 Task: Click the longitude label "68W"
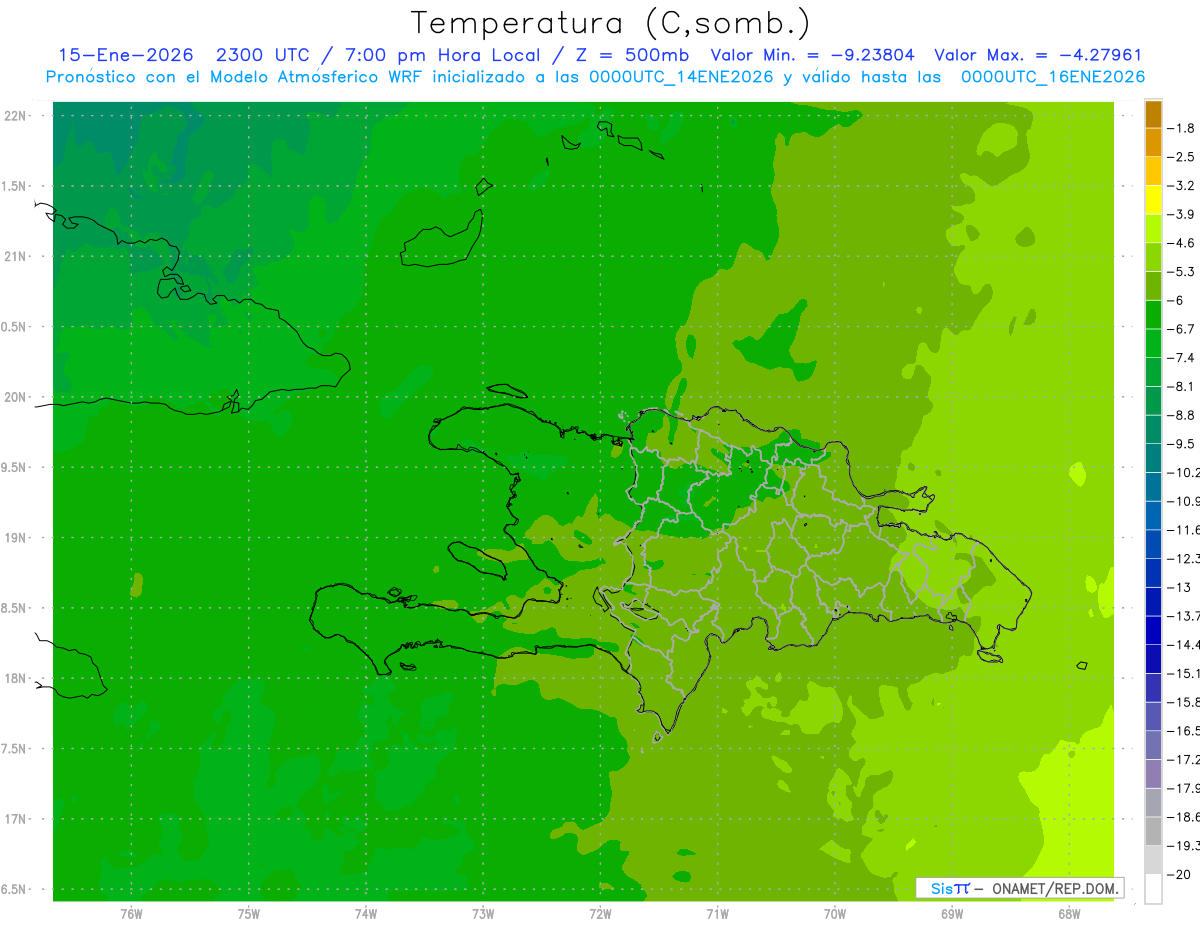(1069, 914)
